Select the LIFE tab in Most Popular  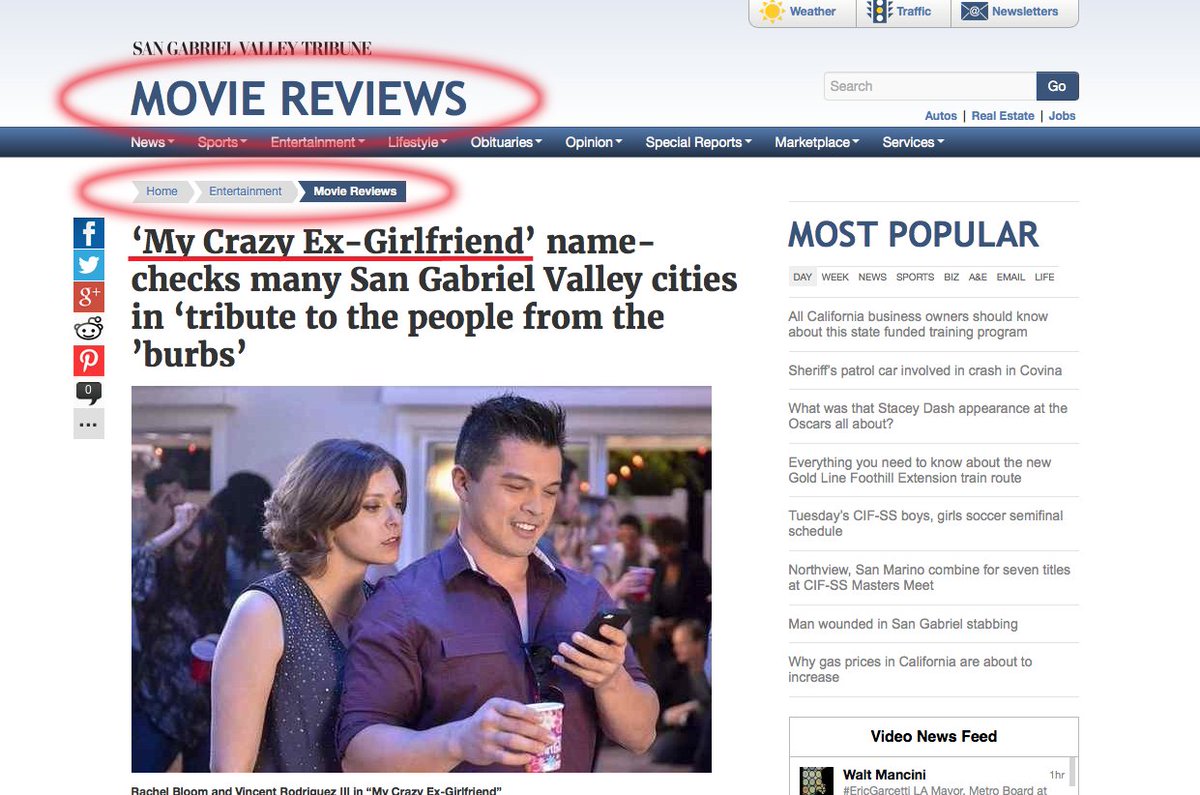[x=1044, y=277]
